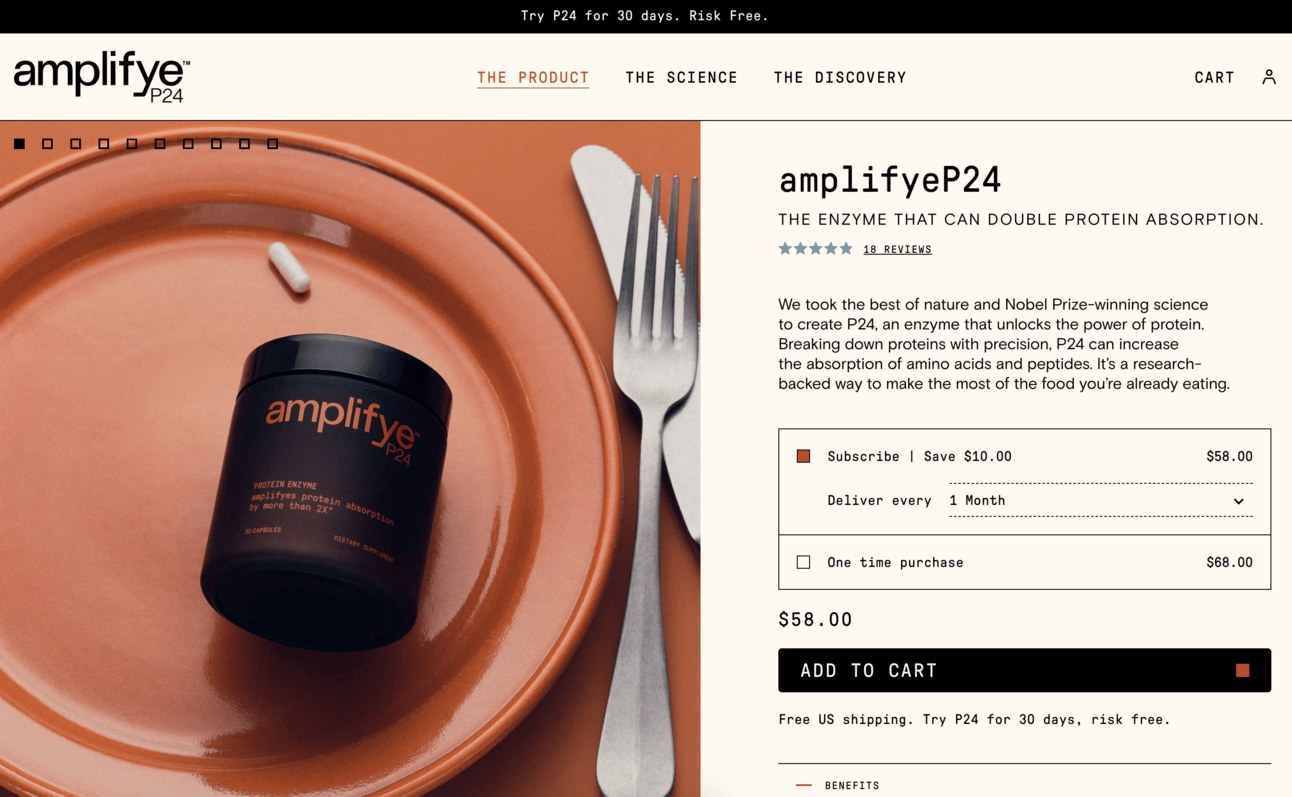Select the last image carousel dot

pos(272,144)
